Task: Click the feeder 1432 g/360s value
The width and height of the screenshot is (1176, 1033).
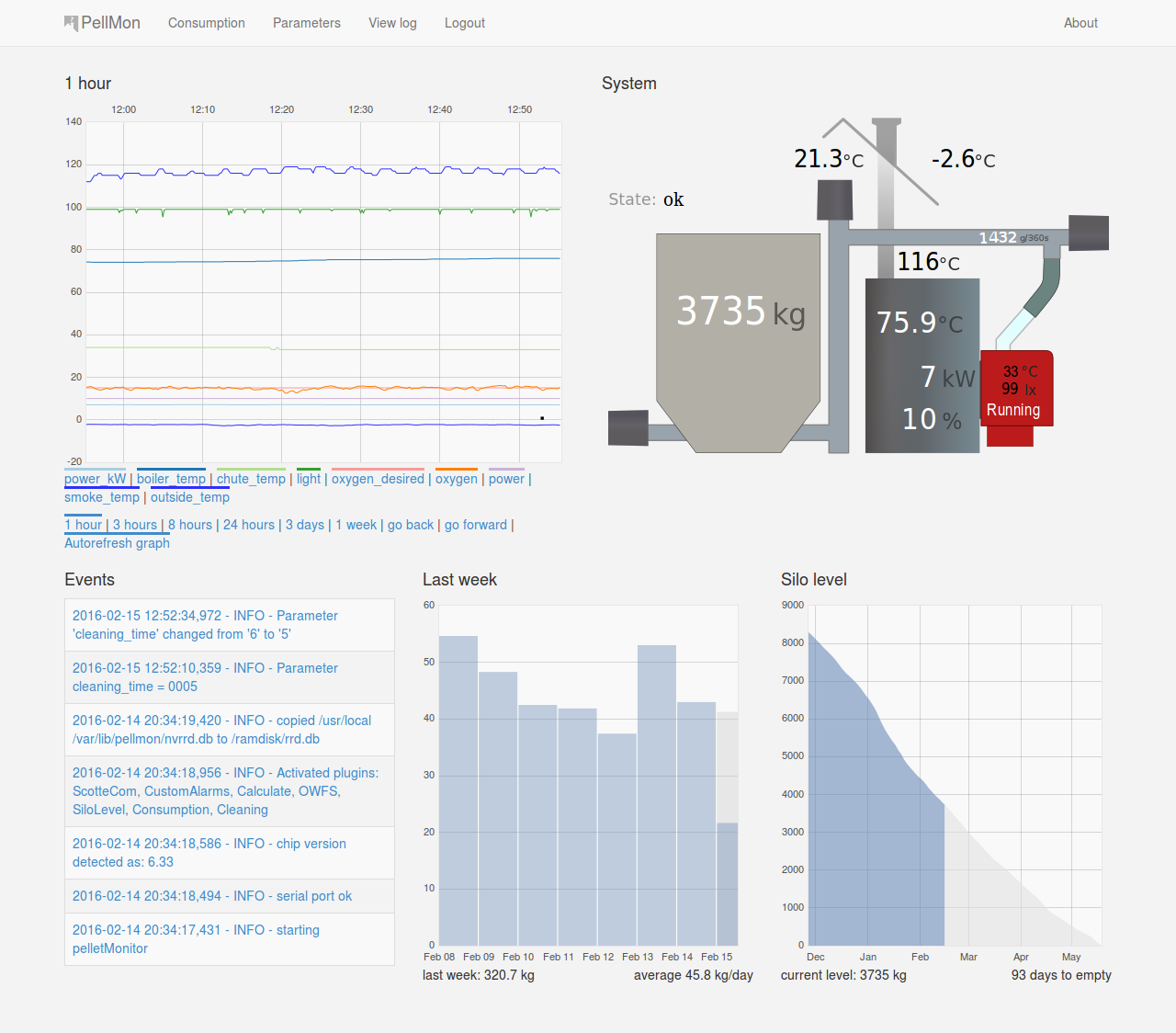Action: pos(1013,238)
